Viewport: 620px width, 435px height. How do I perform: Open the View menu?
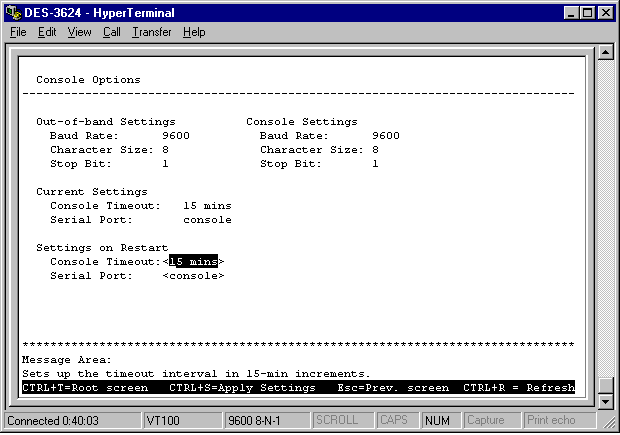[x=79, y=32]
